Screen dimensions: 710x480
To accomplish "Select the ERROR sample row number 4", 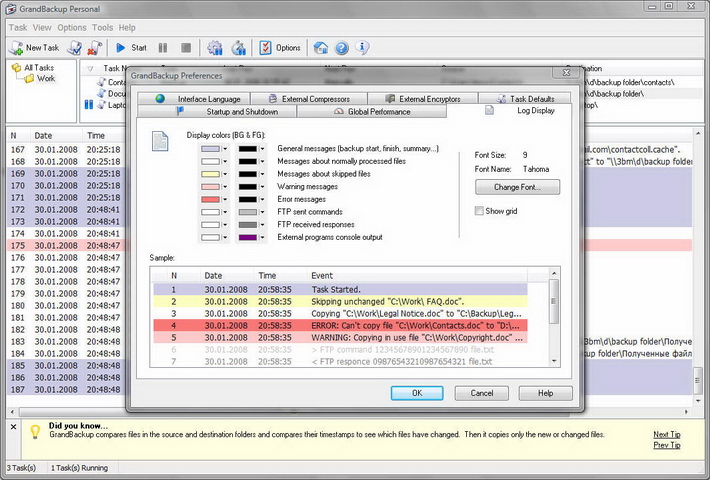I will (340, 326).
